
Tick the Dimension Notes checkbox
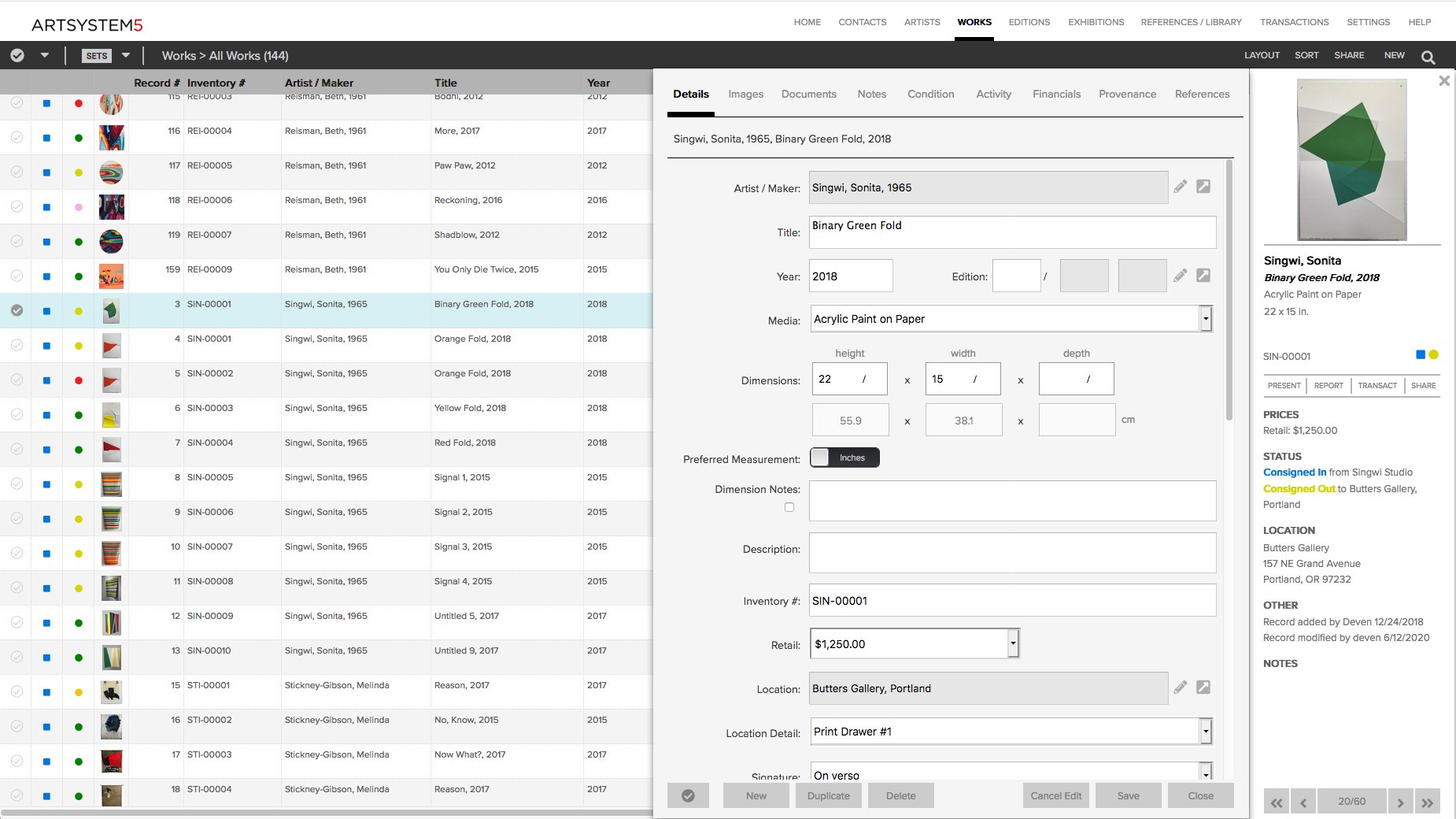coord(789,507)
